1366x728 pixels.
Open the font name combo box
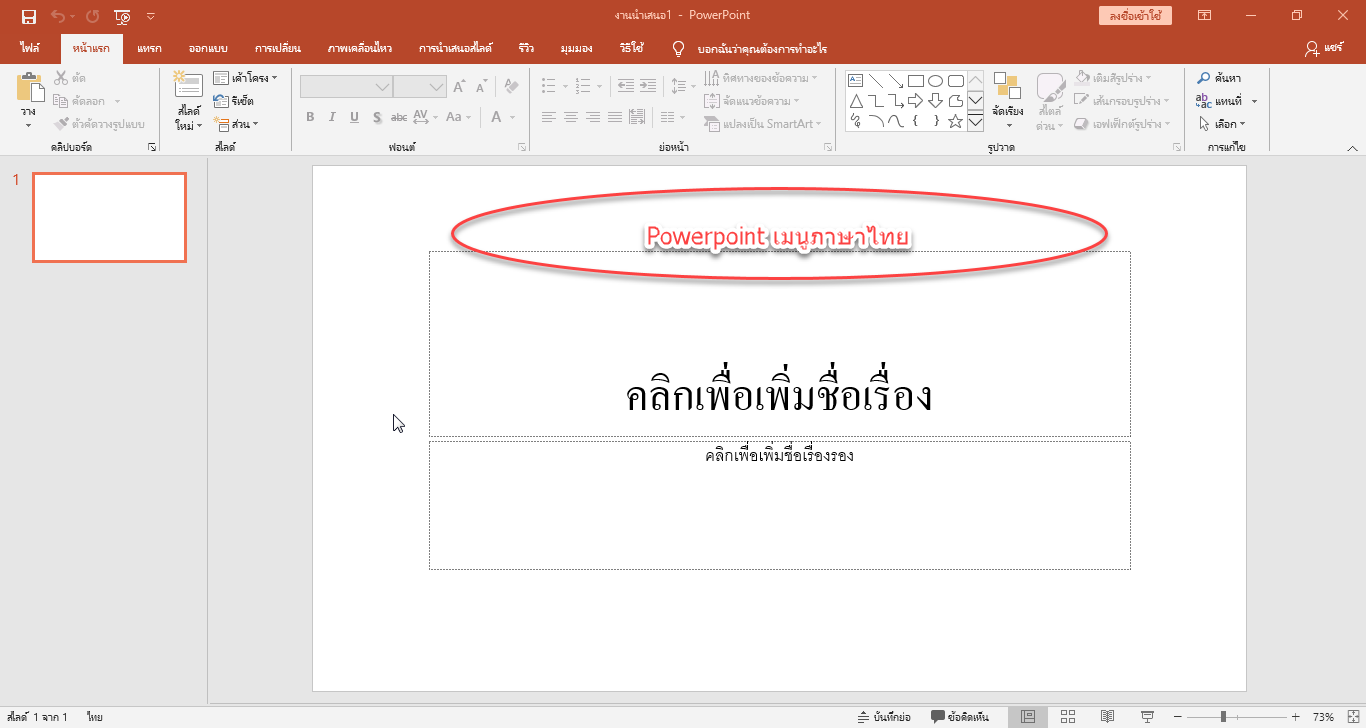point(346,87)
